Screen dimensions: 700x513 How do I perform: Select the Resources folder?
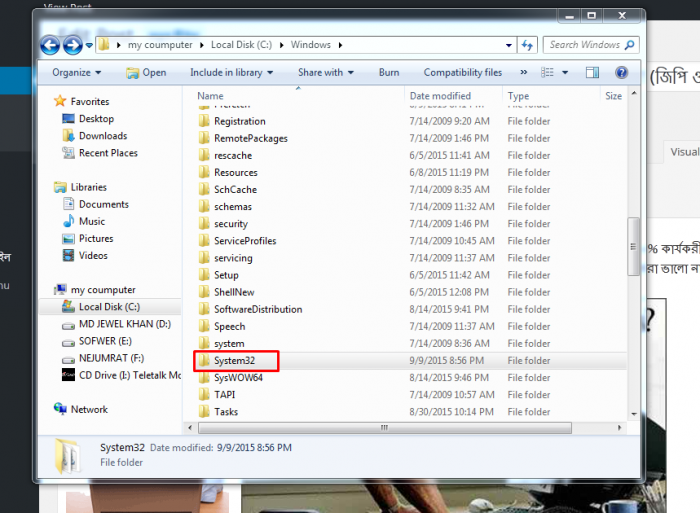point(235,172)
